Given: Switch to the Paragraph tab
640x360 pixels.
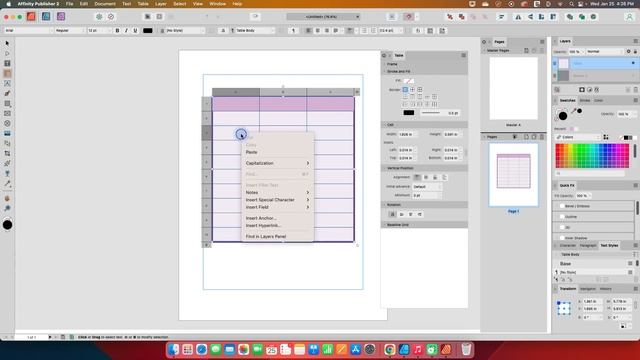Looking at the screenshot, I should (588, 245).
